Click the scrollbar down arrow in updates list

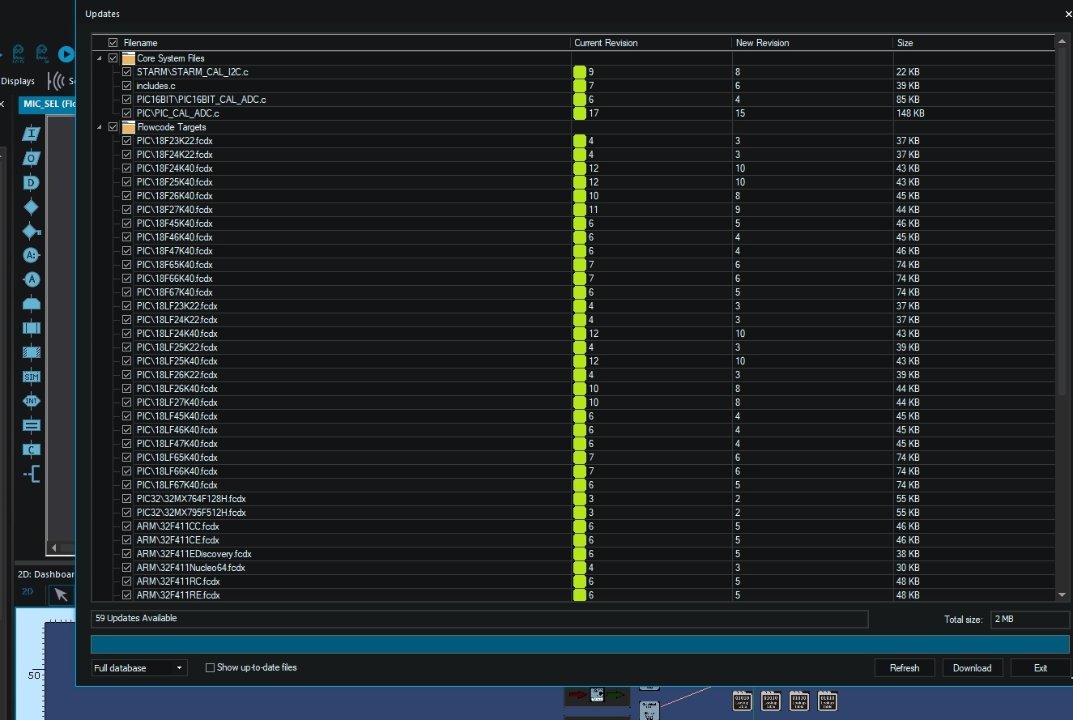pyautogui.click(x=1062, y=595)
